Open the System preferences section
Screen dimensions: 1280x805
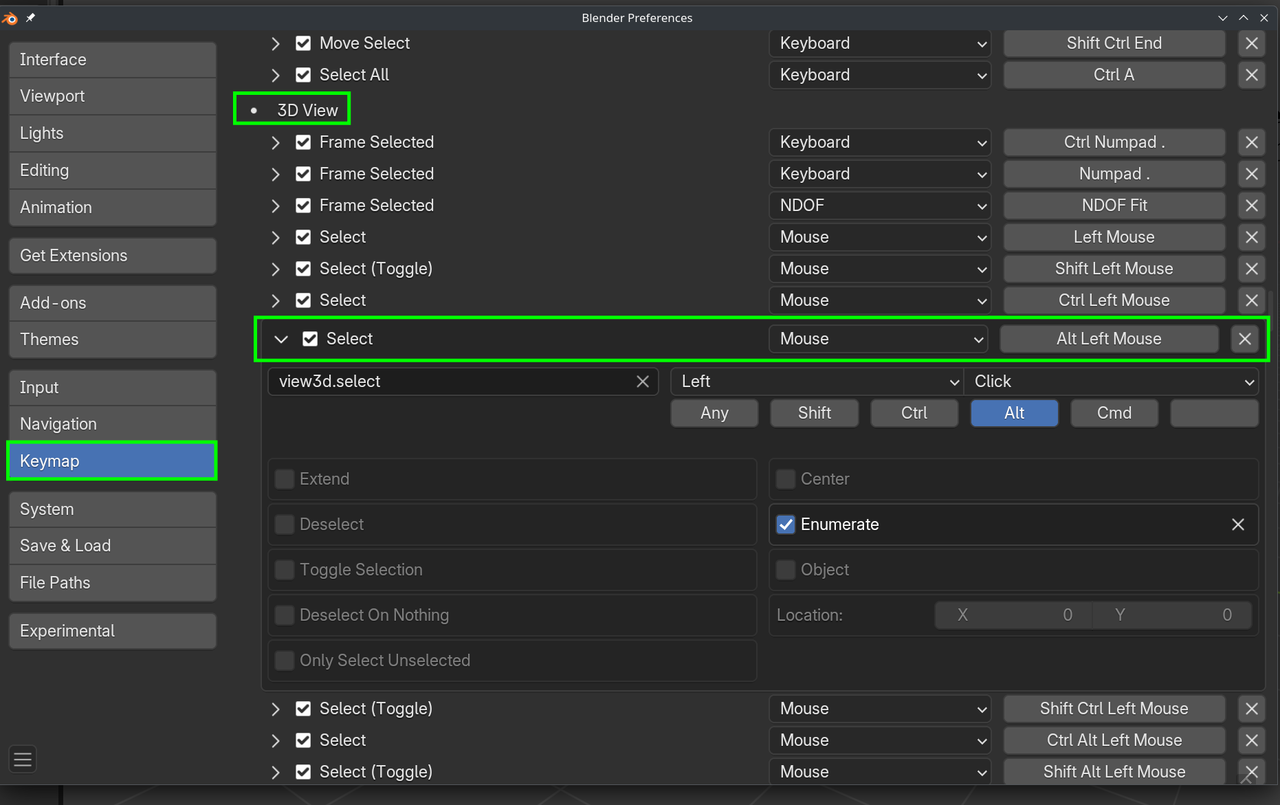[x=112, y=509]
